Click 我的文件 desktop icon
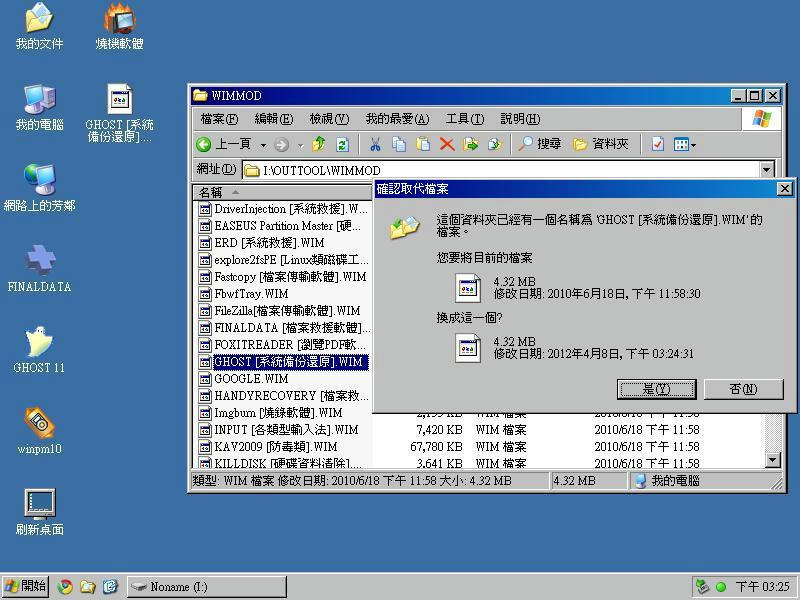Screen dimensions: 800x600 coord(39,27)
